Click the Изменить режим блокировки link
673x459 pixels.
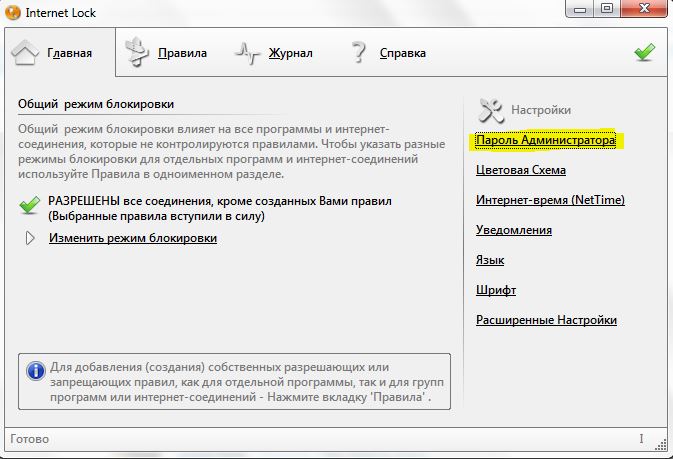point(132,238)
